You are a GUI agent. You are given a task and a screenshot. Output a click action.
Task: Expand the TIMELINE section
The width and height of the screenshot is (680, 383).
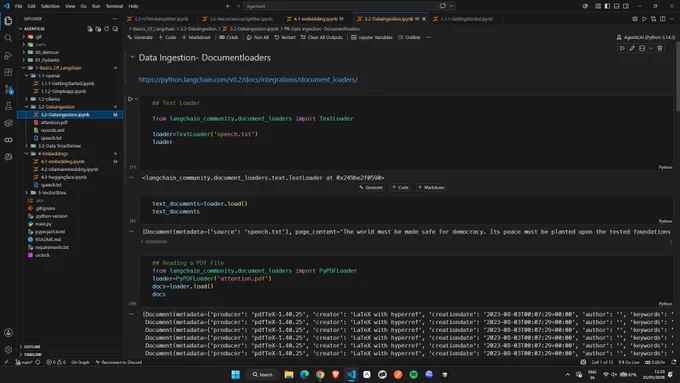(x=33, y=354)
